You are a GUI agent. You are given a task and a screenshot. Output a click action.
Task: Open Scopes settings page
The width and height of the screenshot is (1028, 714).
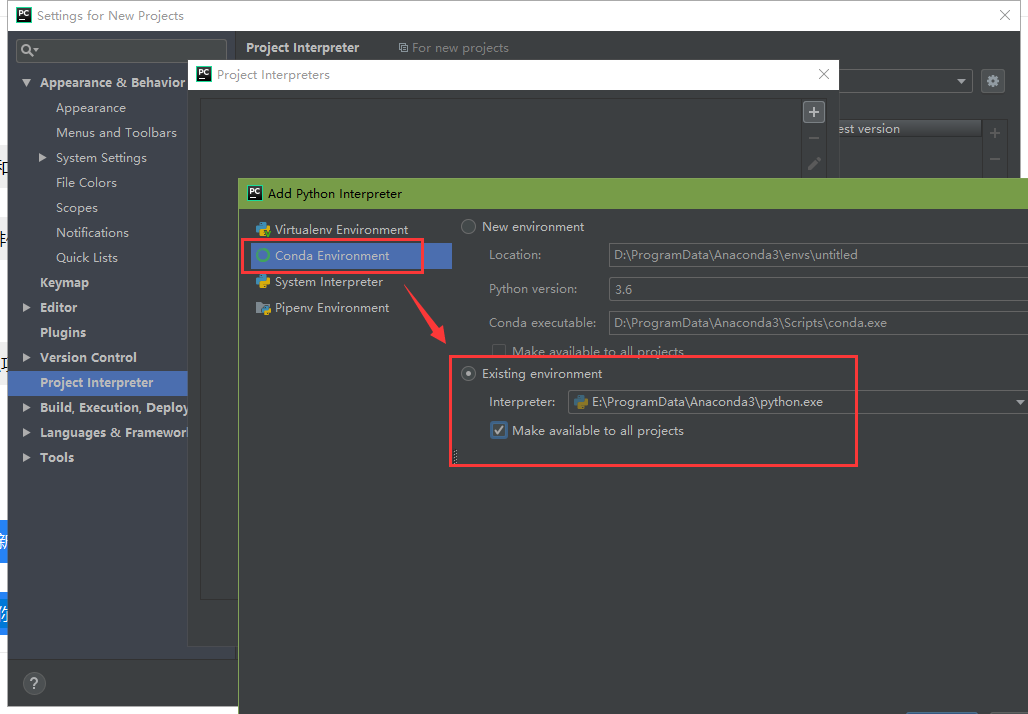coord(77,208)
